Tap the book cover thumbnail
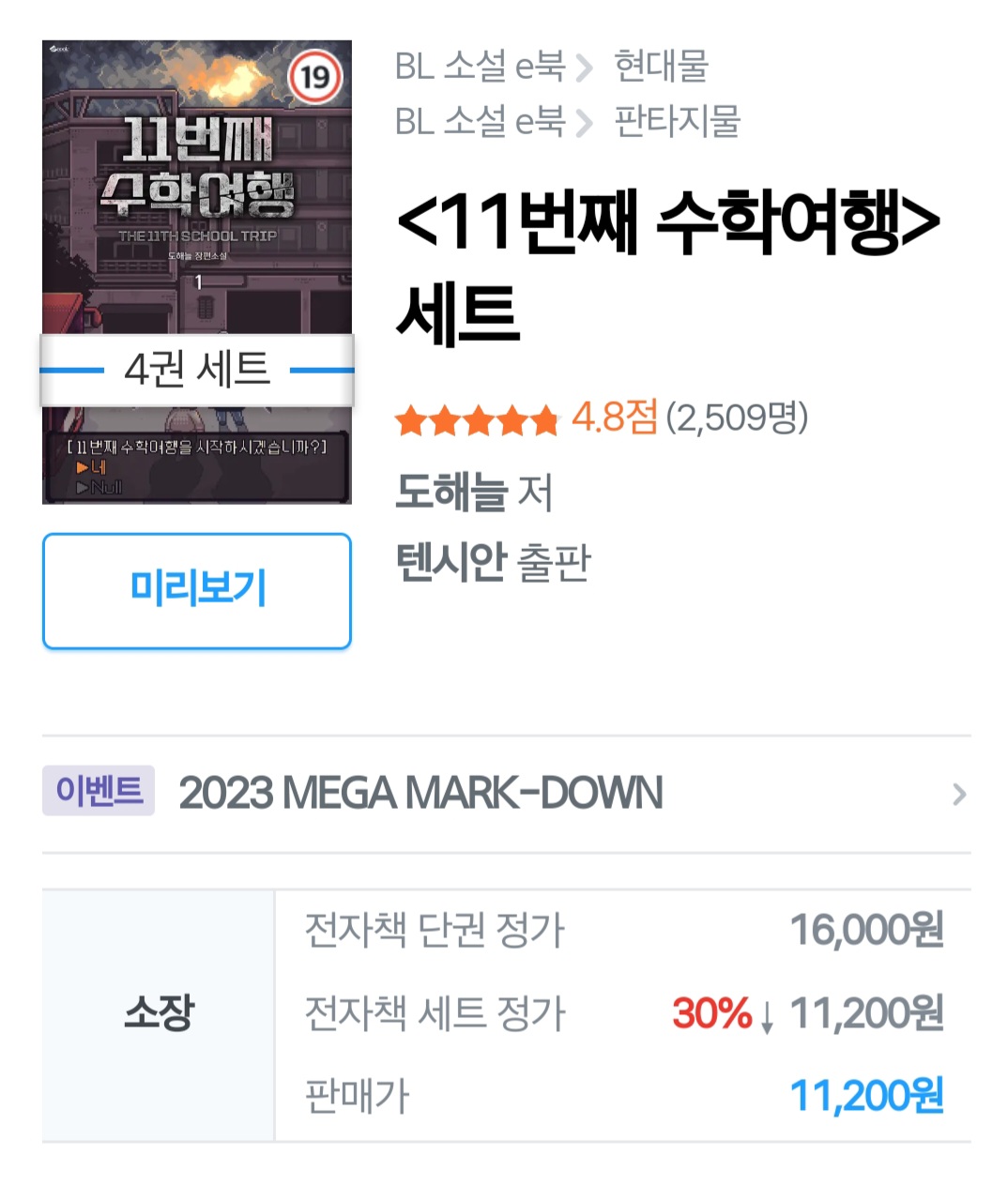 [x=197, y=271]
